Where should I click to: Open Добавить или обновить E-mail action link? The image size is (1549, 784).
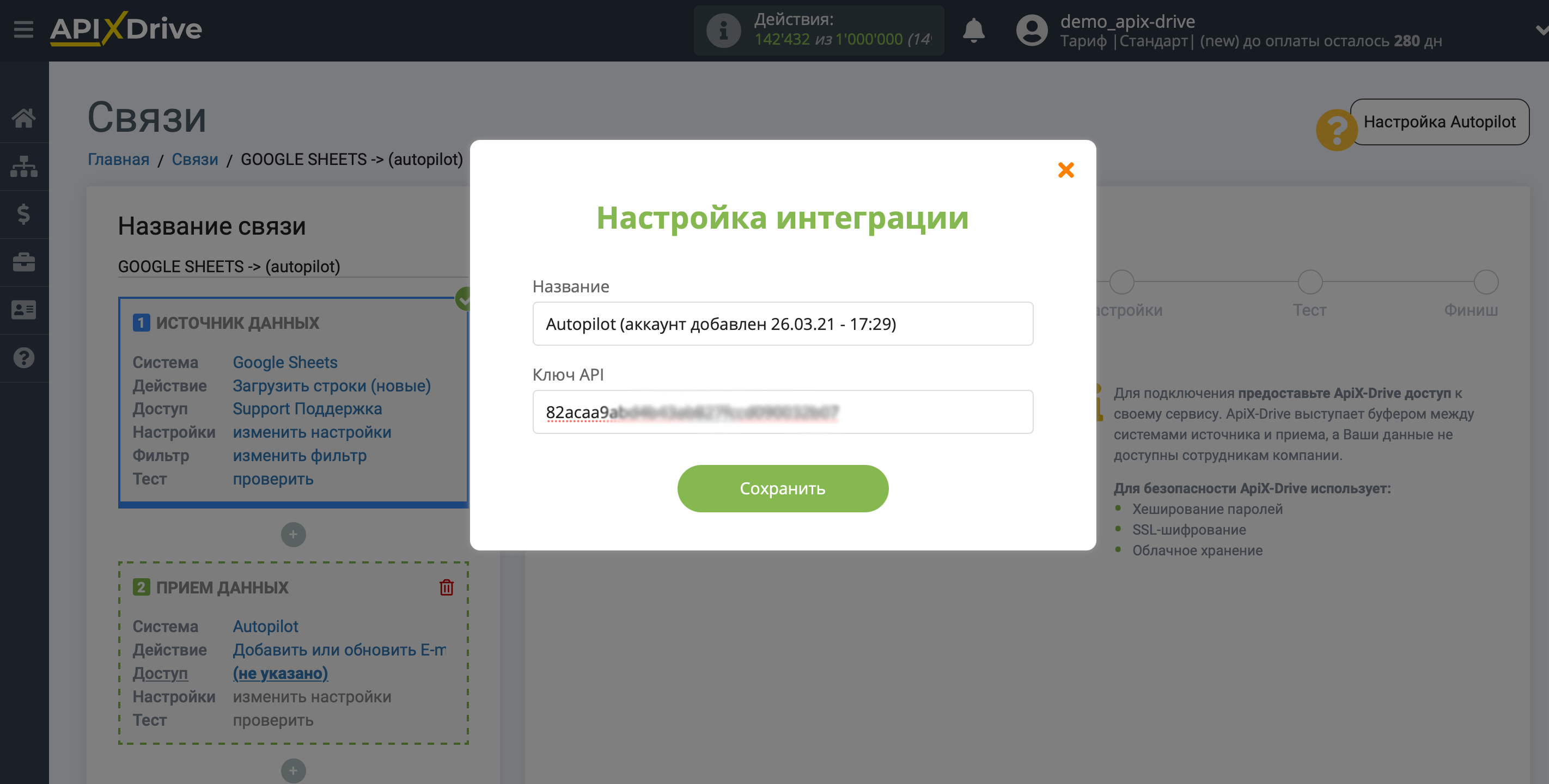340,650
